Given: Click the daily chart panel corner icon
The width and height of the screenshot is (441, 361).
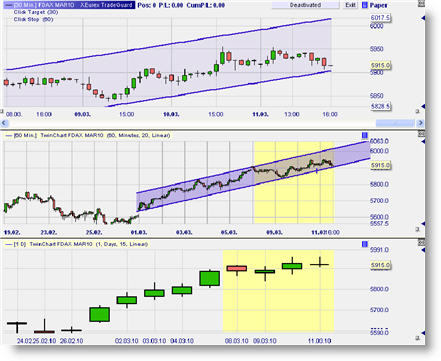Looking at the screenshot, I should 421,243.
